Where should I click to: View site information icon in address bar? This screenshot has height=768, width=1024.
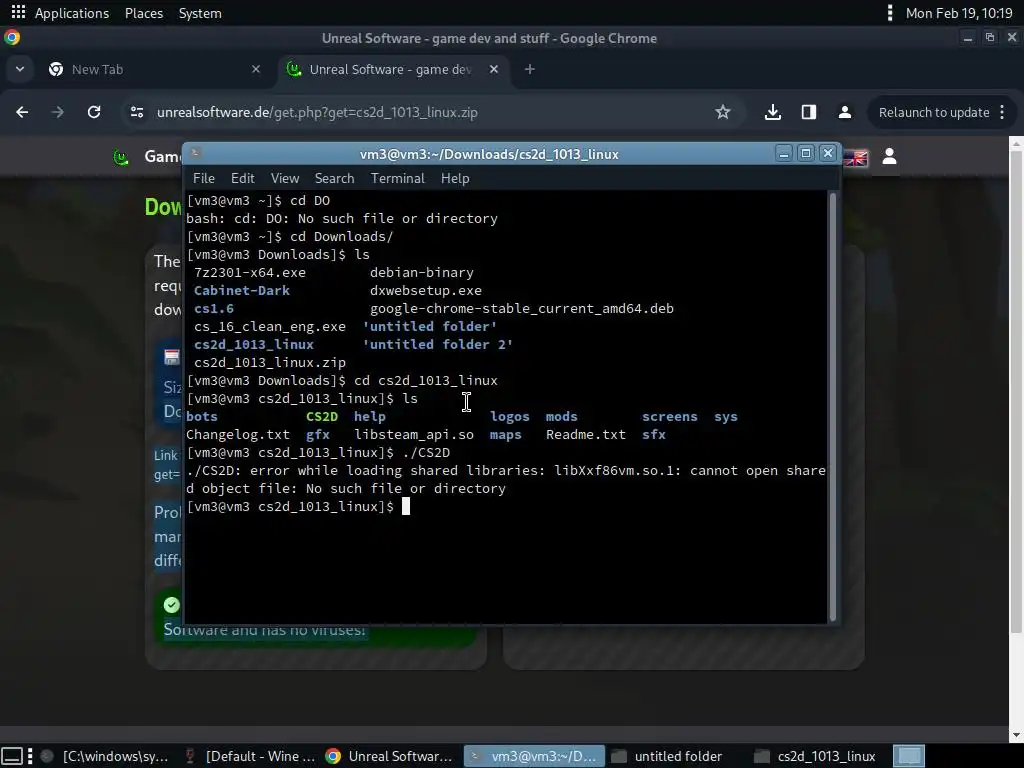[136, 112]
